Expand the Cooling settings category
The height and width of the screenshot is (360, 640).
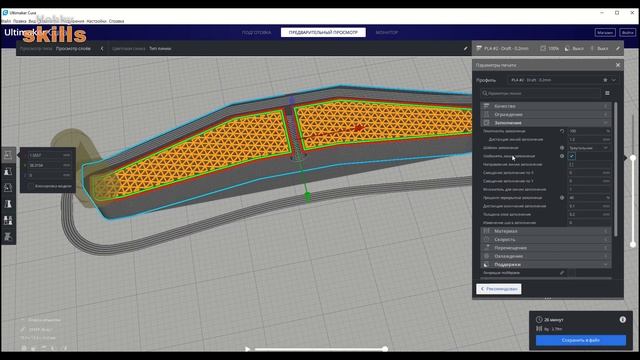pos(546,256)
